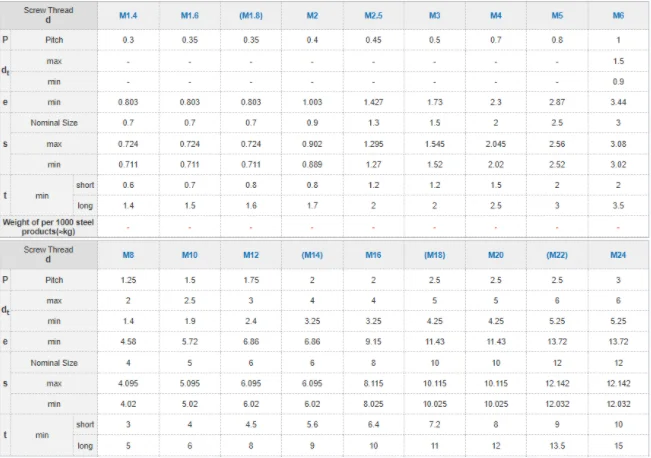651x458 pixels.
Task: Click the (M22) thread header
Action: tap(557, 256)
